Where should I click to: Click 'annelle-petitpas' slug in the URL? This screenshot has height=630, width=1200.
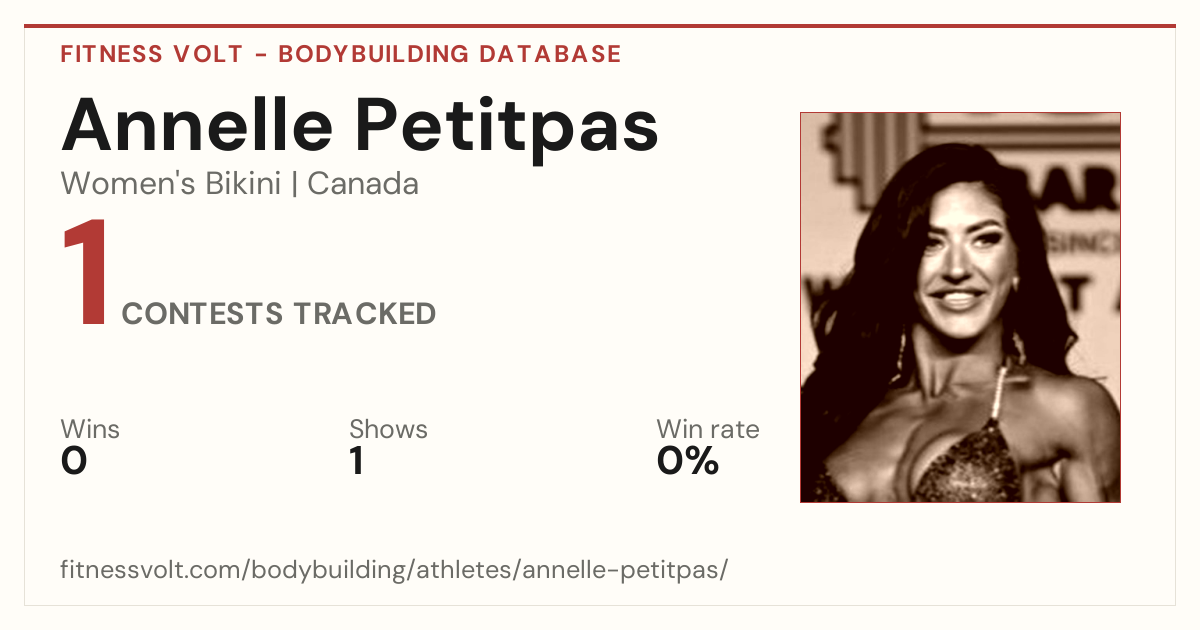(621, 571)
